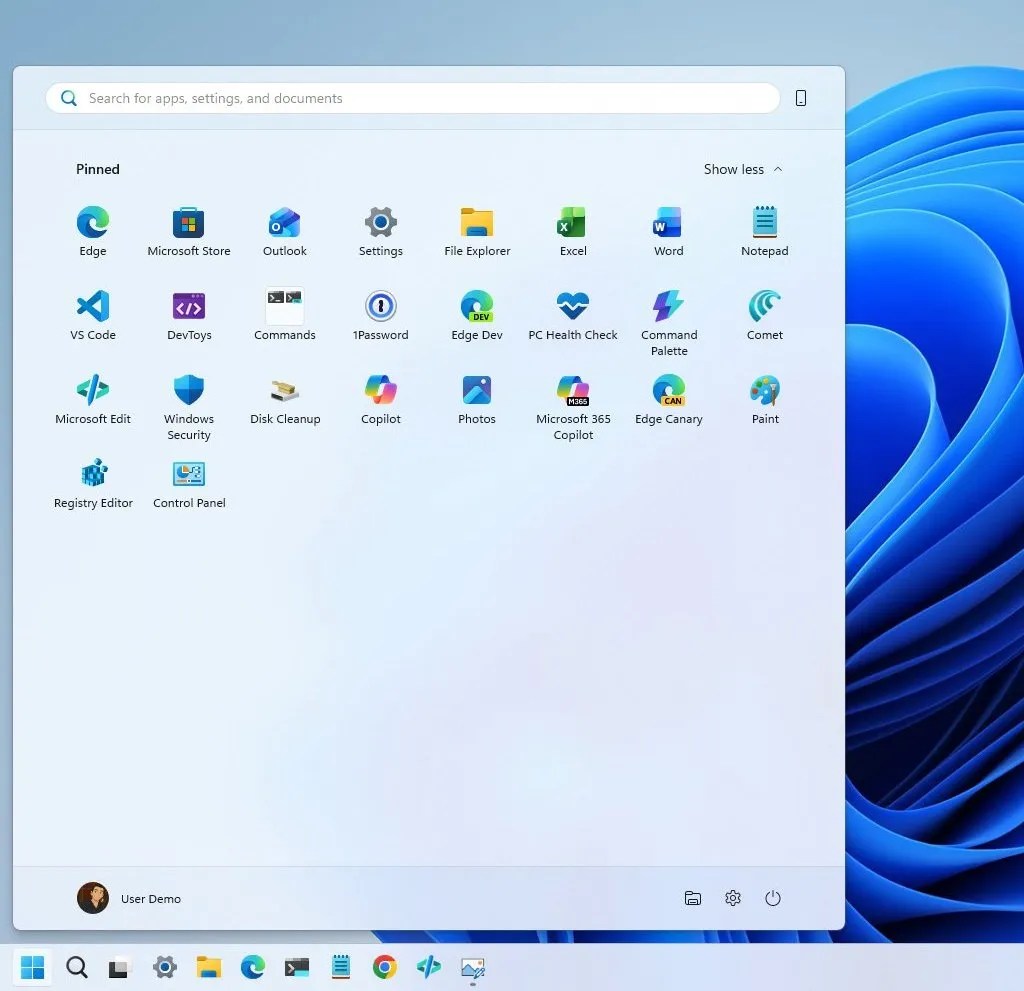Open the Comet browser

[x=764, y=306]
